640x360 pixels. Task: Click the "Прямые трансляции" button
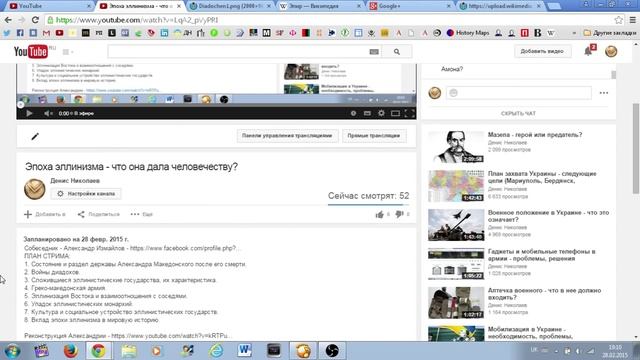[x=373, y=136]
